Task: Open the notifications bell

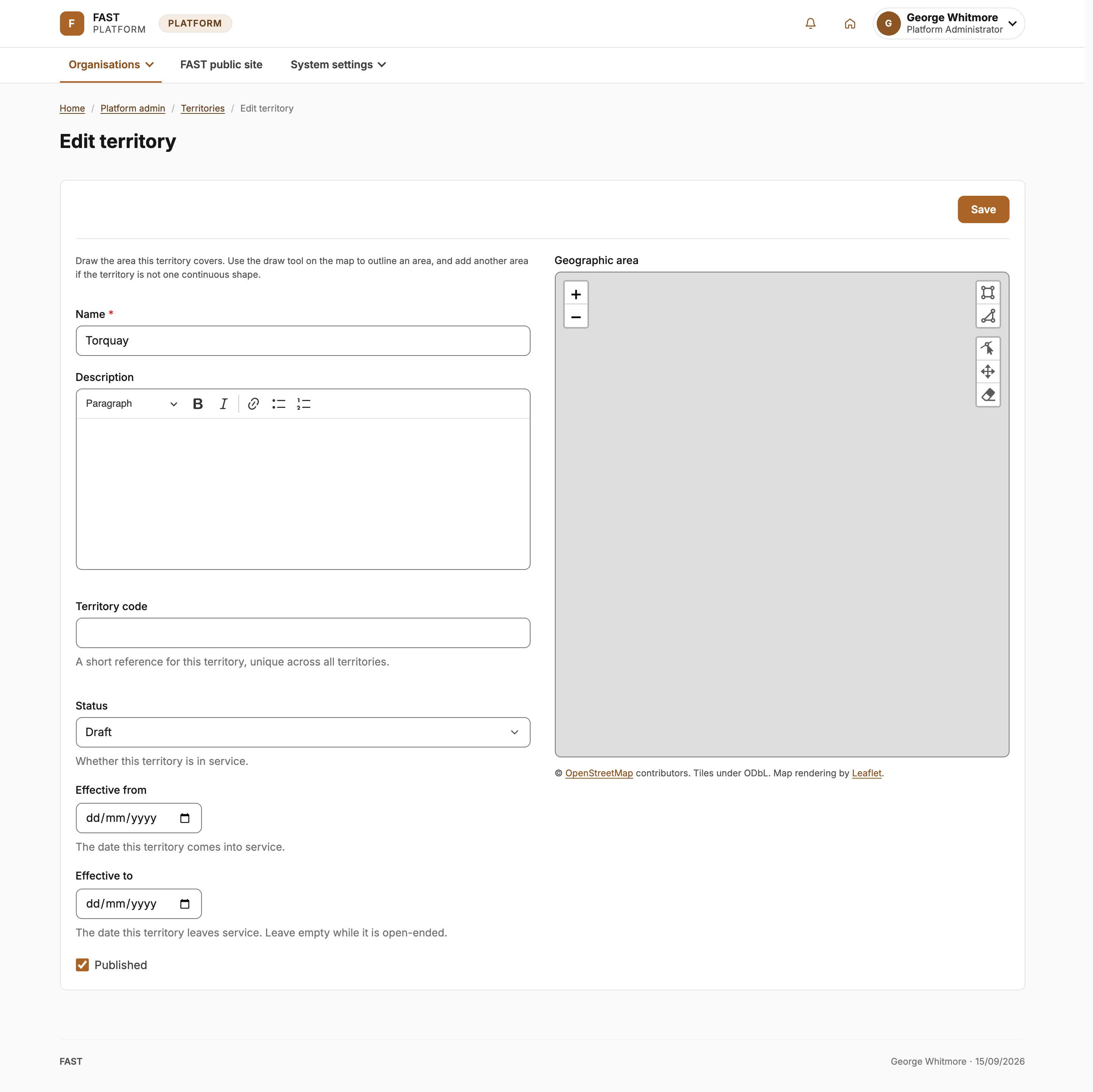Action: (x=810, y=23)
